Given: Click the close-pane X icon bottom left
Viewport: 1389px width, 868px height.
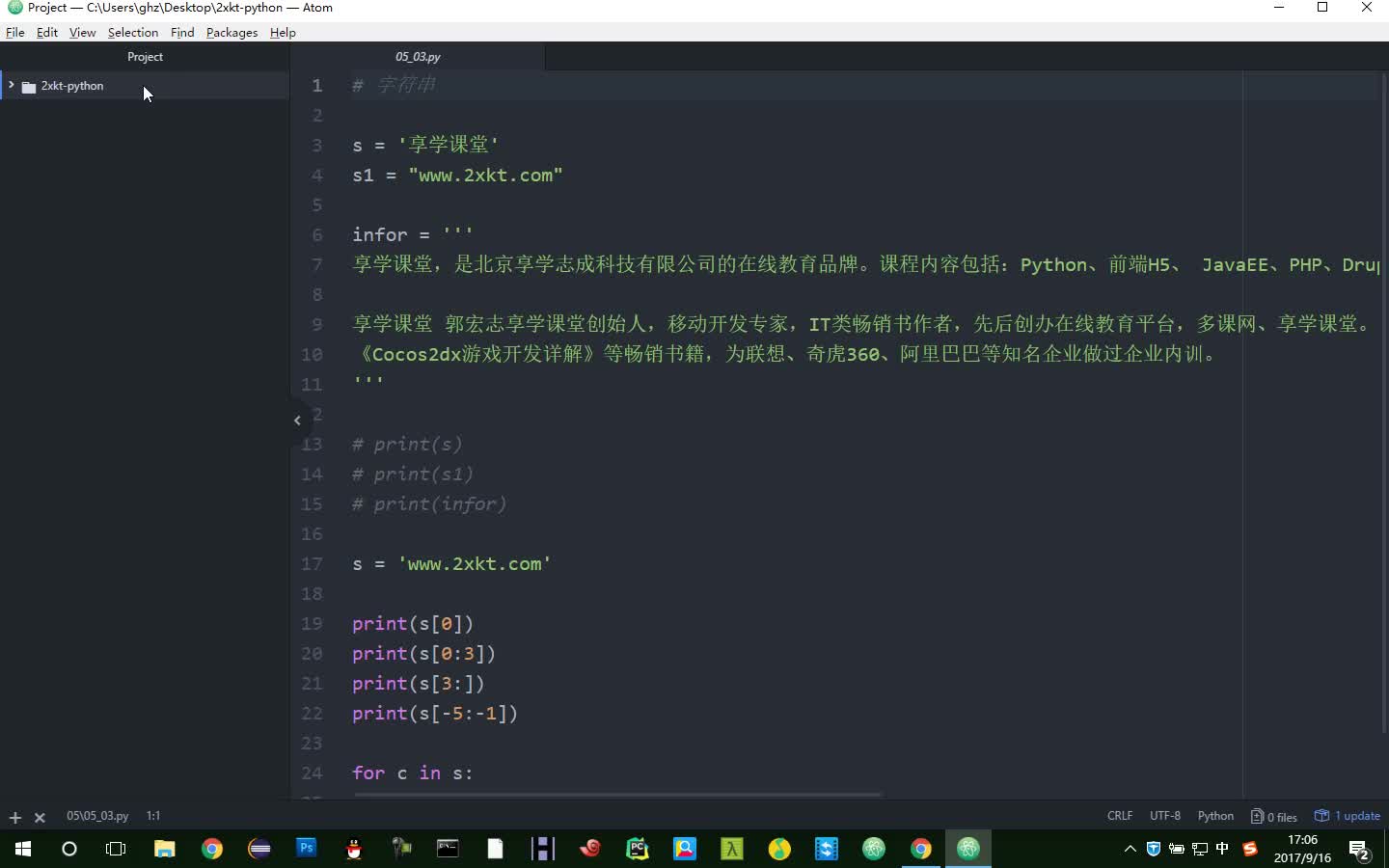Looking at the screenshot, I should [40, 818].
